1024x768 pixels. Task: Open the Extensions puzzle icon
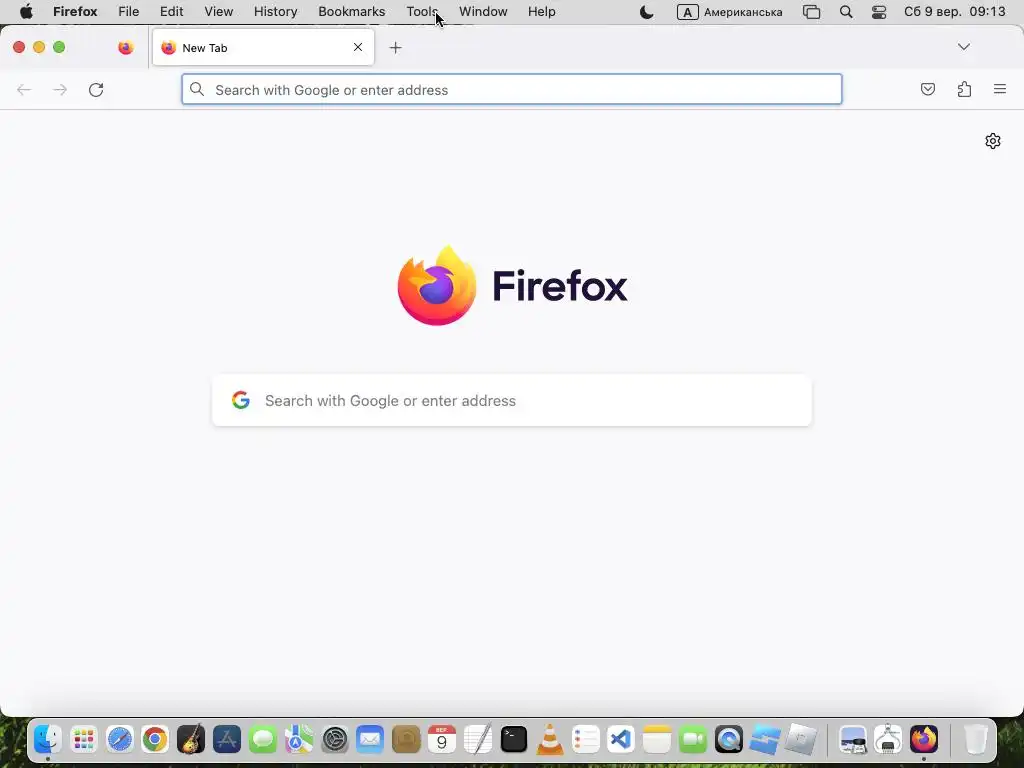click(964, 89)
